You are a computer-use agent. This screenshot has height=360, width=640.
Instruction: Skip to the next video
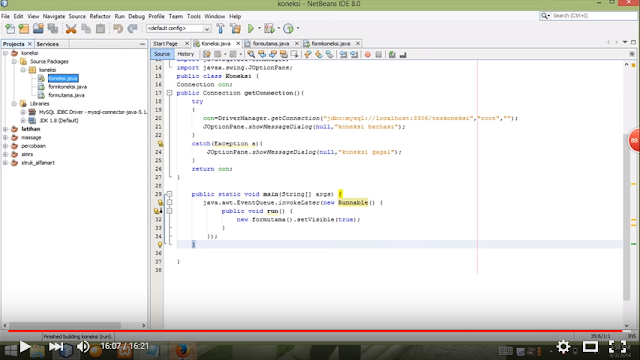[56, 347]
